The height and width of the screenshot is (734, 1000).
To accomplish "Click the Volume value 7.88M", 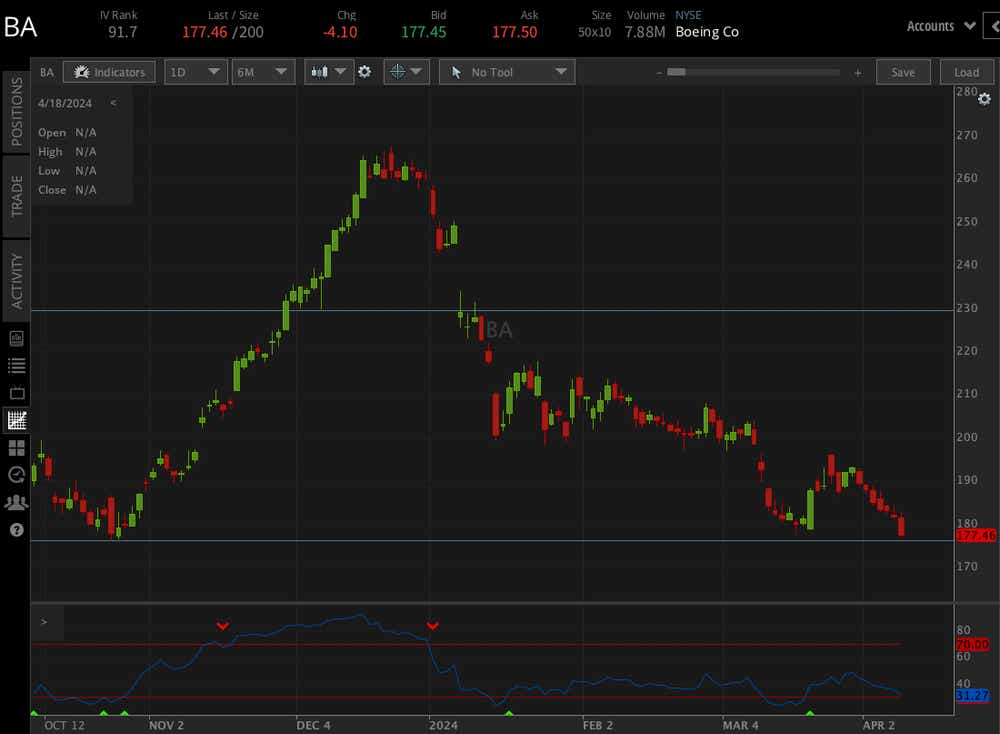I will pyautogui.click(x=645, y=32).
